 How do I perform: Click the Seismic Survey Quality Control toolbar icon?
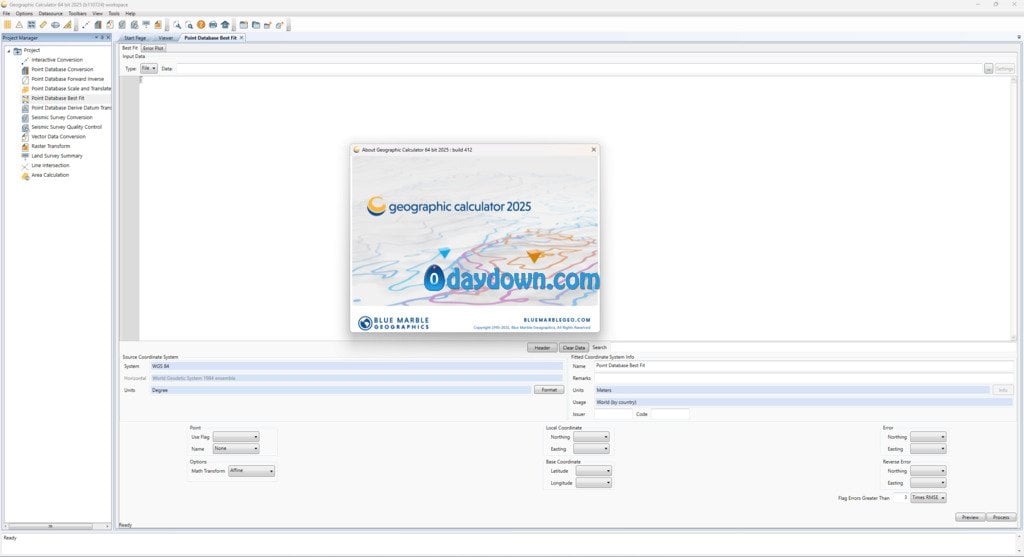[x=134, y=25]
